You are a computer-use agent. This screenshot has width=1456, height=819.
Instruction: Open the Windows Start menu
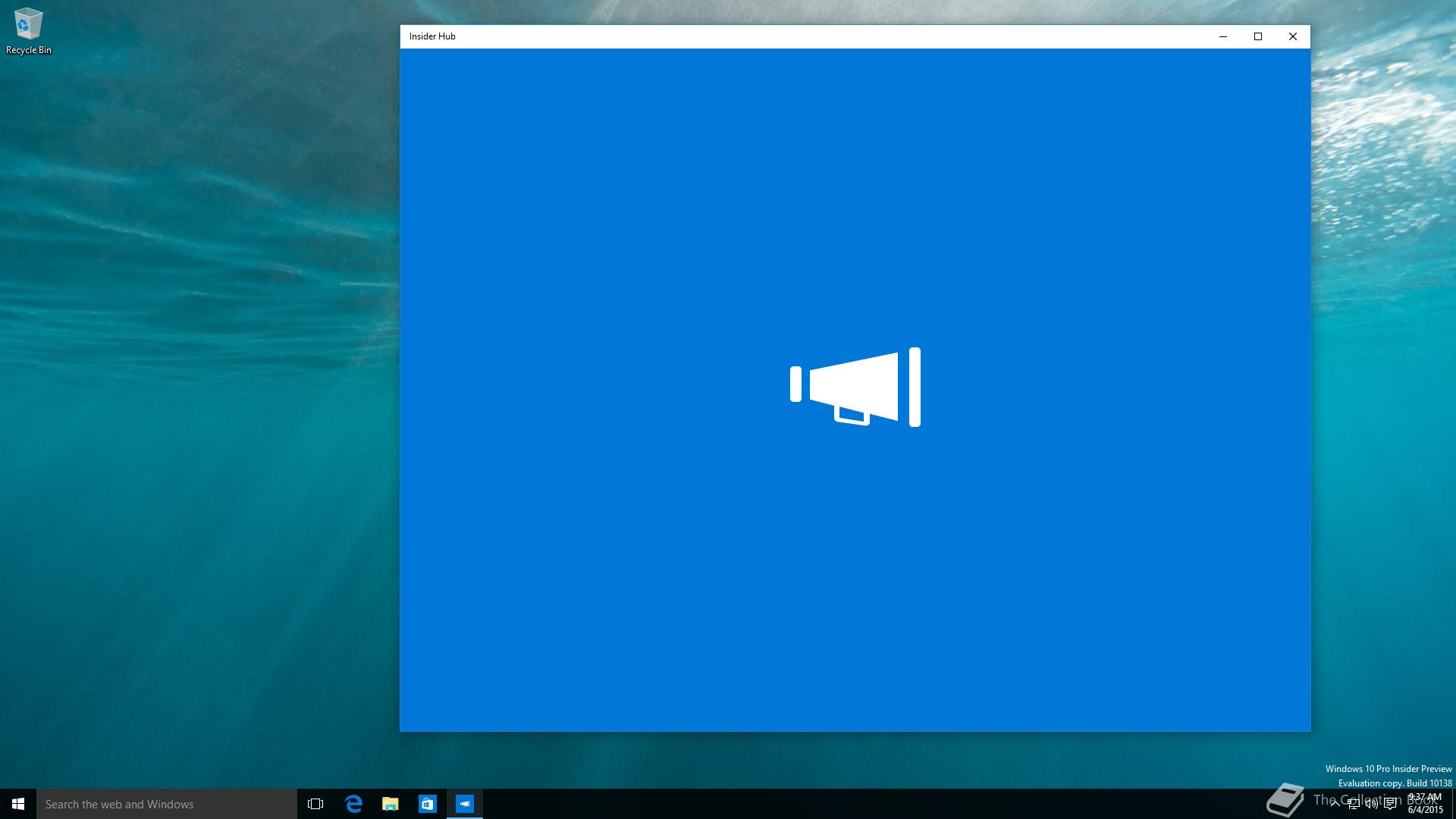pyautogui.click(x=18, y=804)
